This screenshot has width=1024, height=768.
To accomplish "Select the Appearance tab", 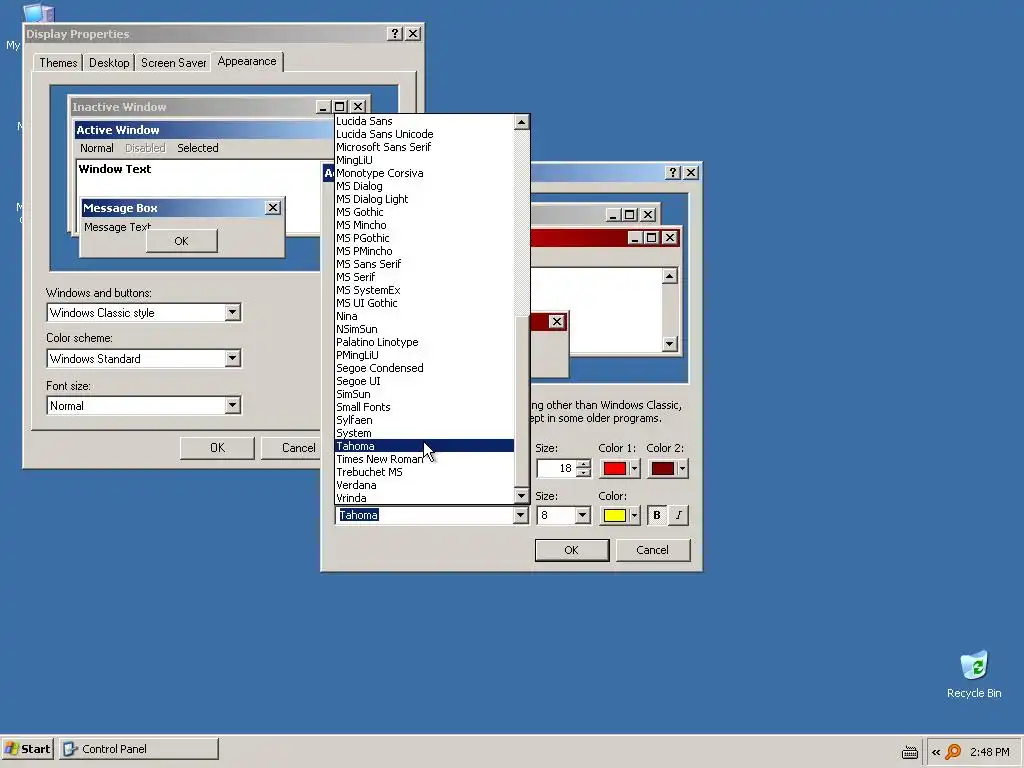I will click(x=247, y=61).
